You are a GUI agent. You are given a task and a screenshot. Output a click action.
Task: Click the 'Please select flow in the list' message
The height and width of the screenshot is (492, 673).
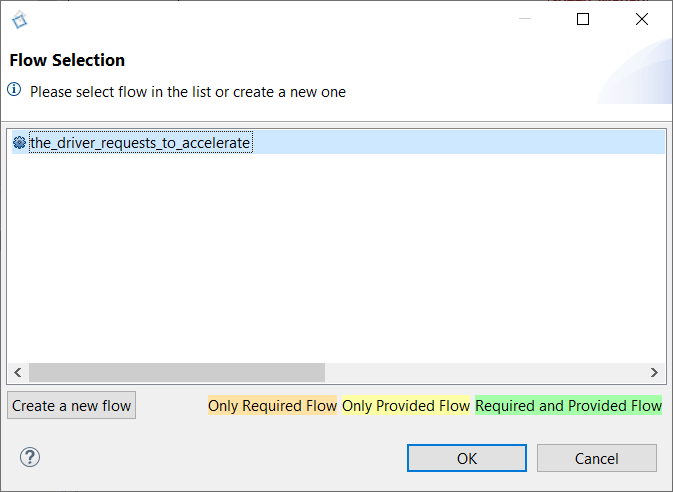click(188, 92)
